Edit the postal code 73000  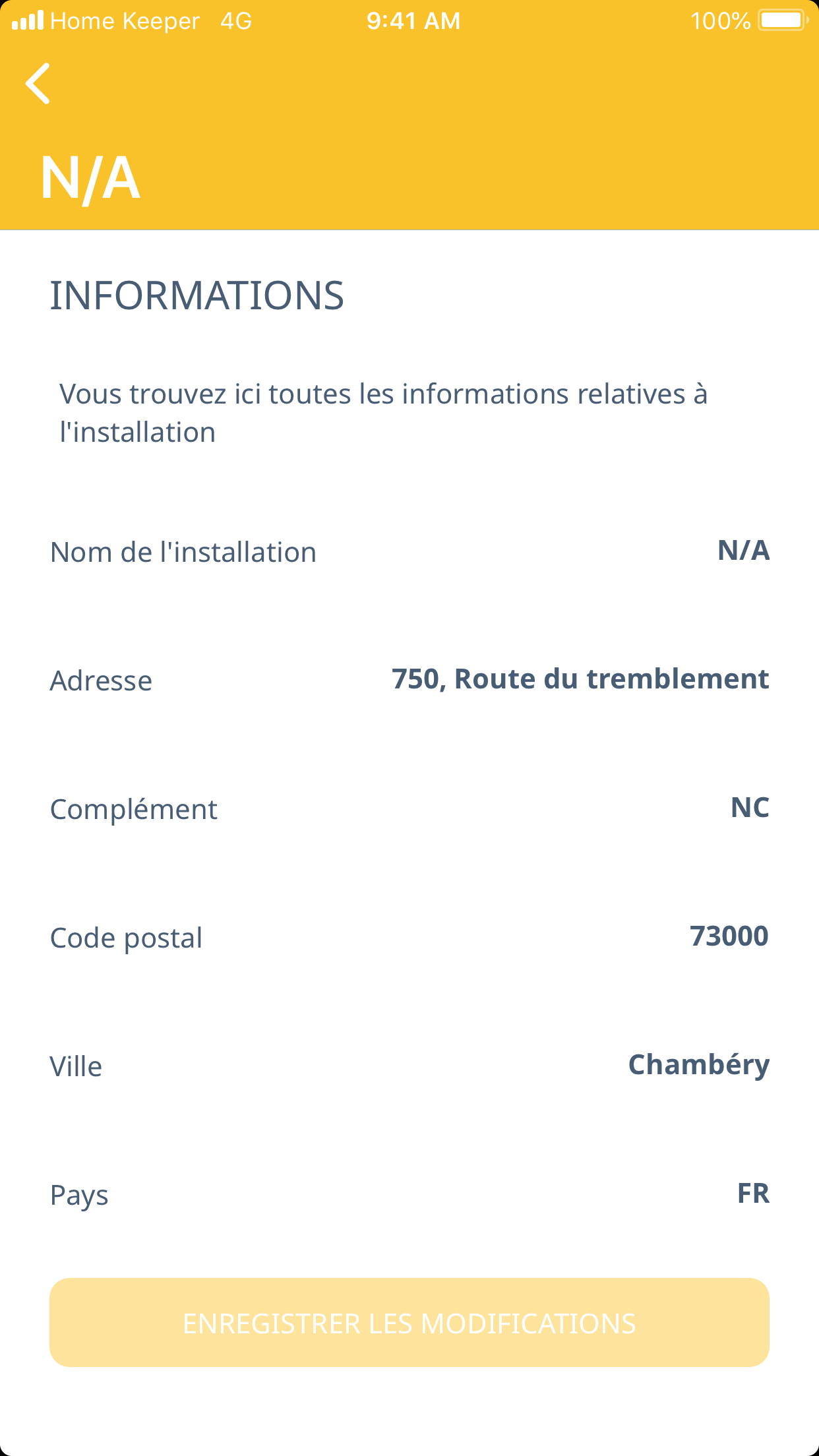(729, 936)
